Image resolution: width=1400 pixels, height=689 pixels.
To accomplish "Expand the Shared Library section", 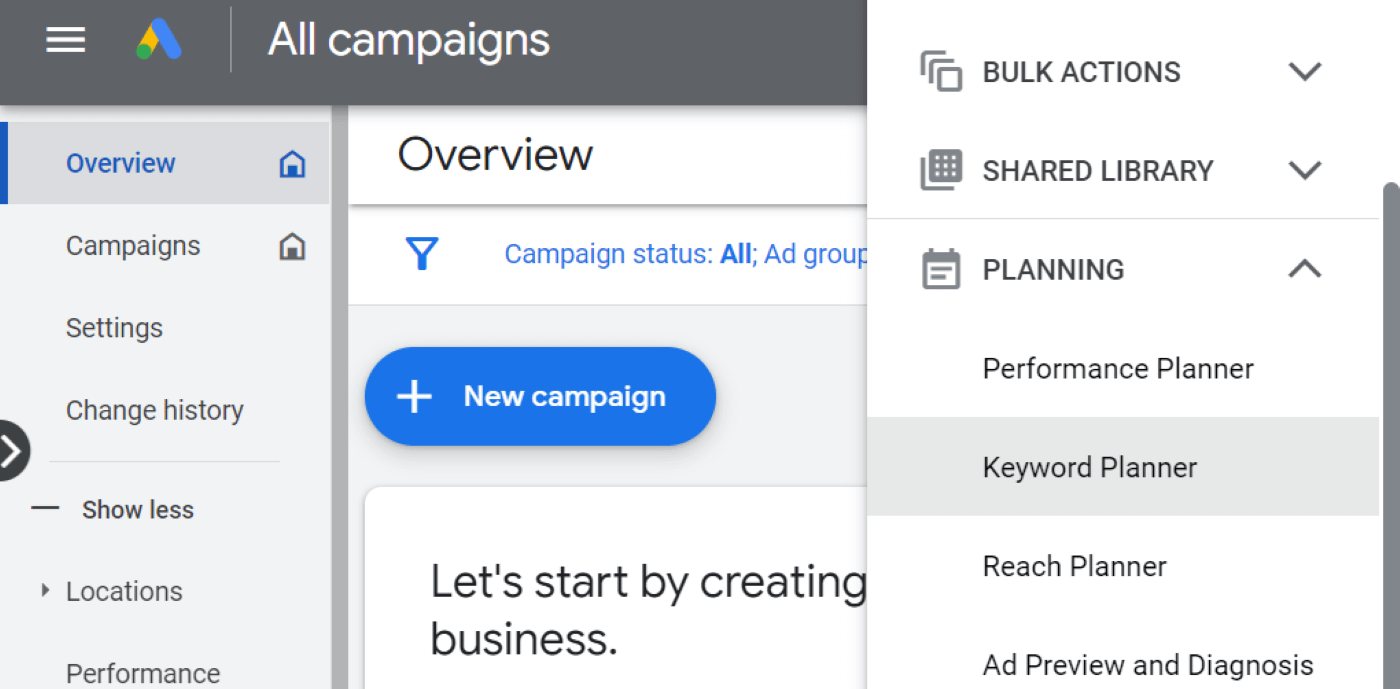I will [1304, 170].
